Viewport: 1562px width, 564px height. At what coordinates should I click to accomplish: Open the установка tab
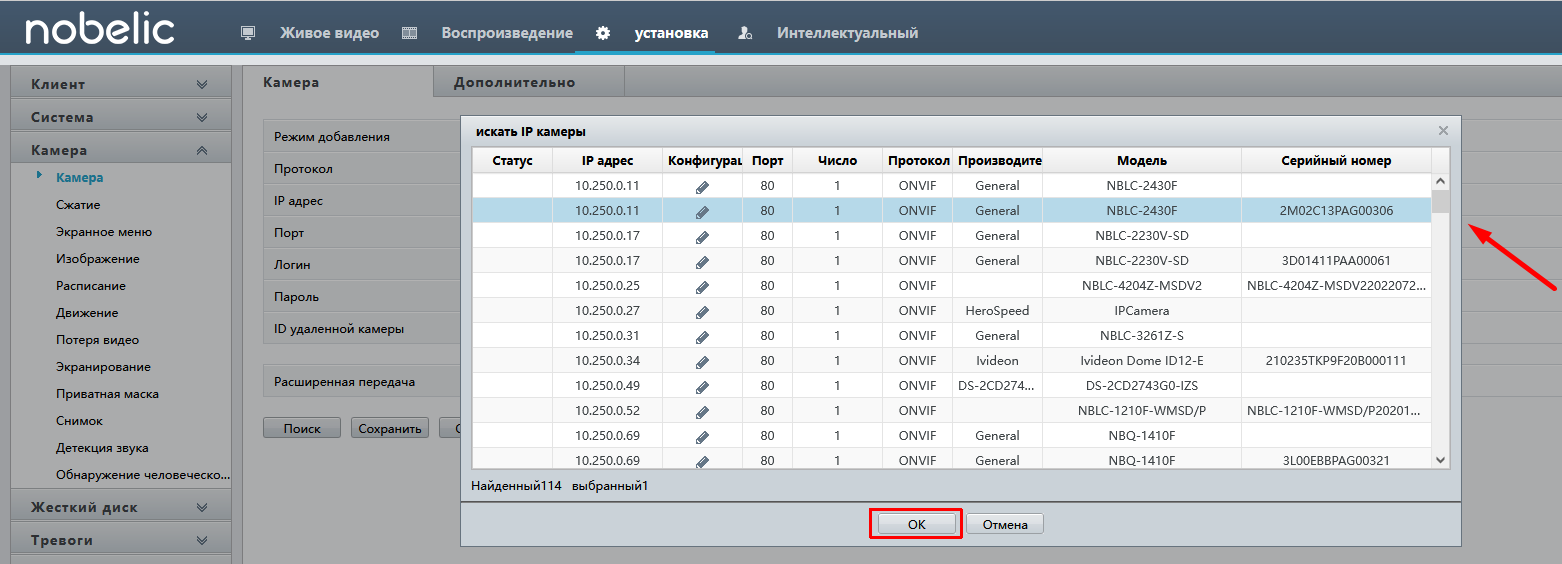671,33
